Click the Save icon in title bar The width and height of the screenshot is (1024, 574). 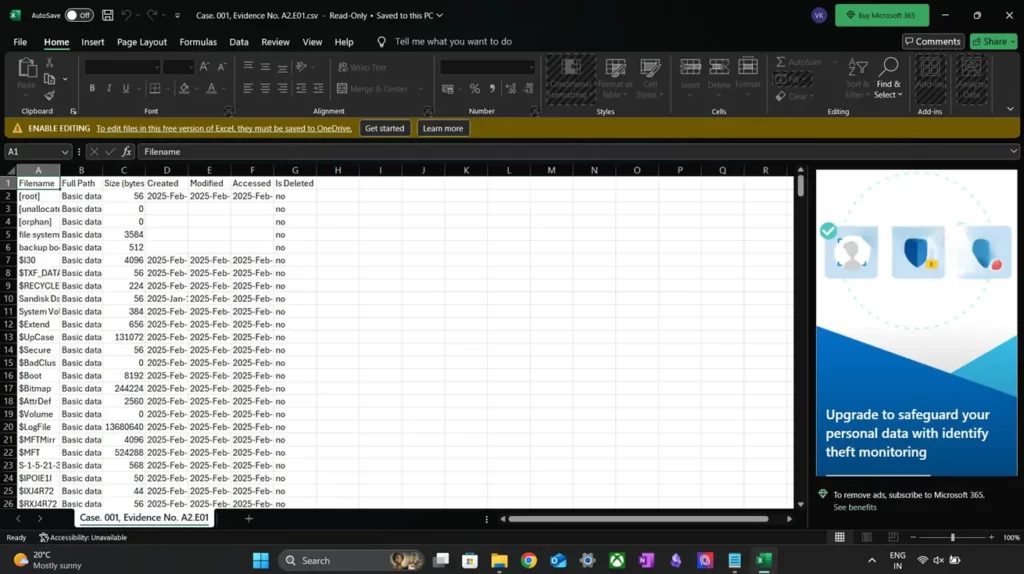pos(107,15)
